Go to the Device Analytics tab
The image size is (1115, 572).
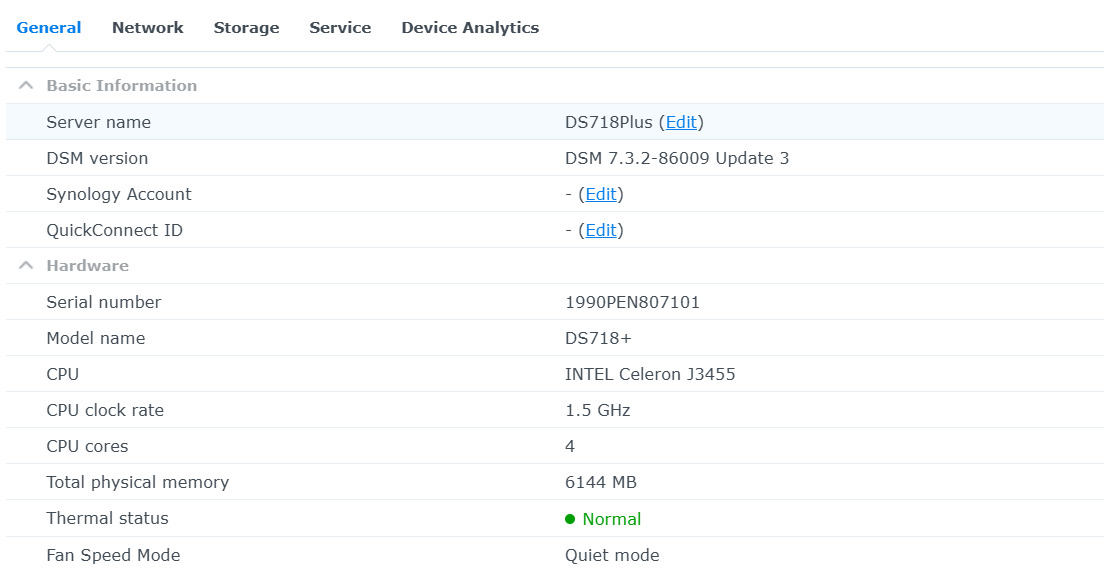pyautogui.click(x=470, y=28)
